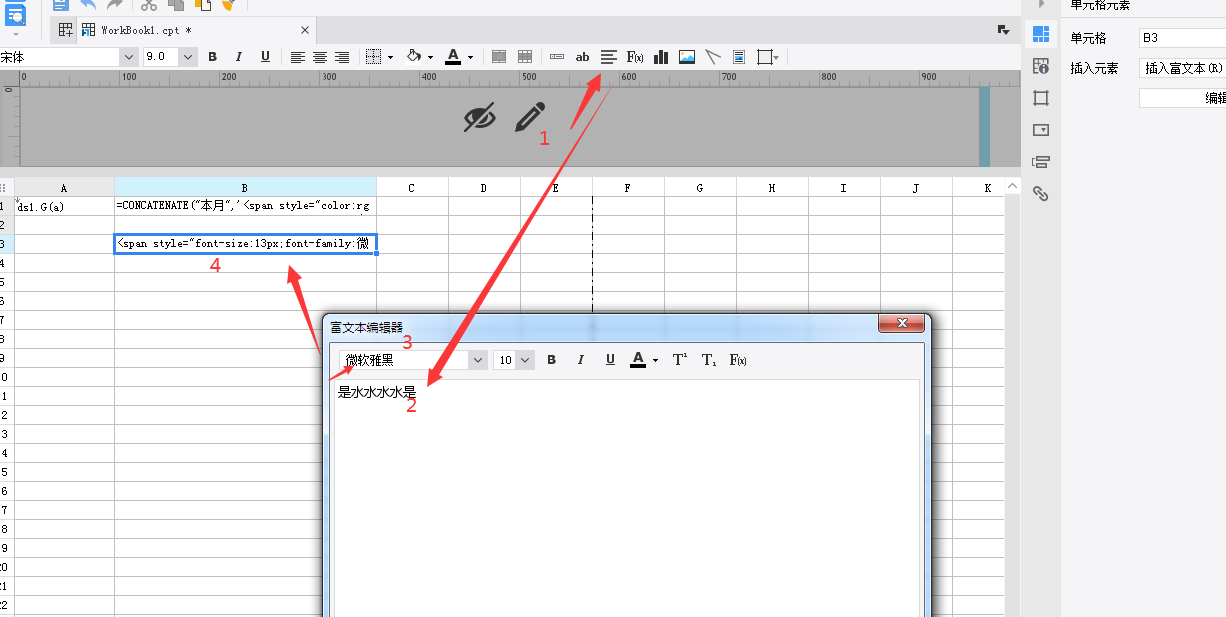Viewport: 1226px width, 617px height.
Task: Align cell text left
Action: pyautogui.click(x=298, y=57)
